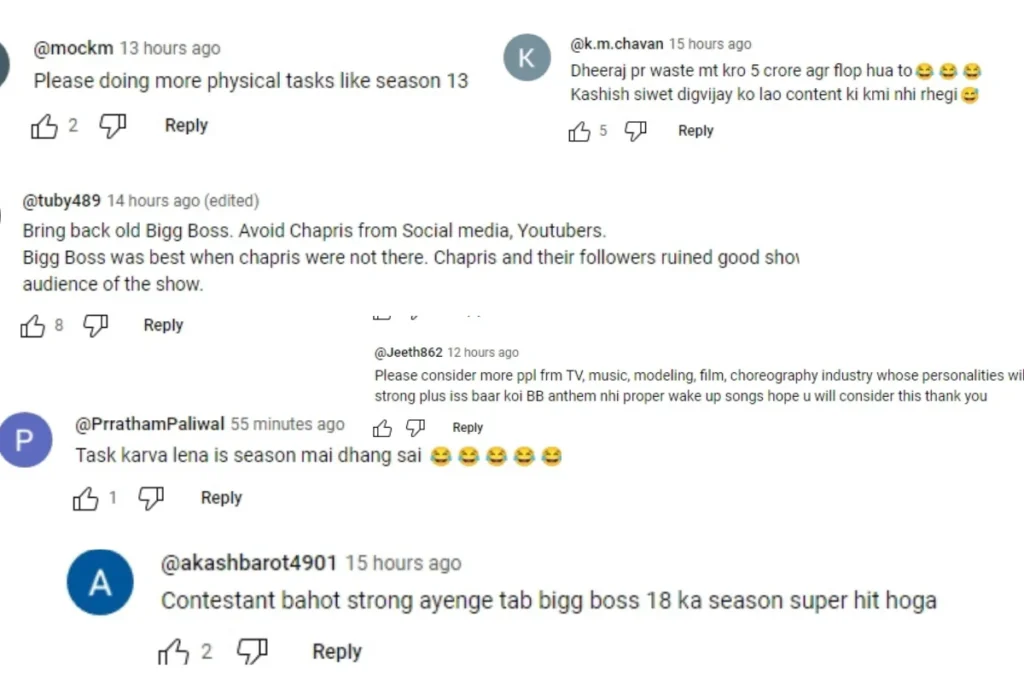Like the @tuby489 comment about old Bigg Boss
The image size is (1024, 683).
[33, 325]
